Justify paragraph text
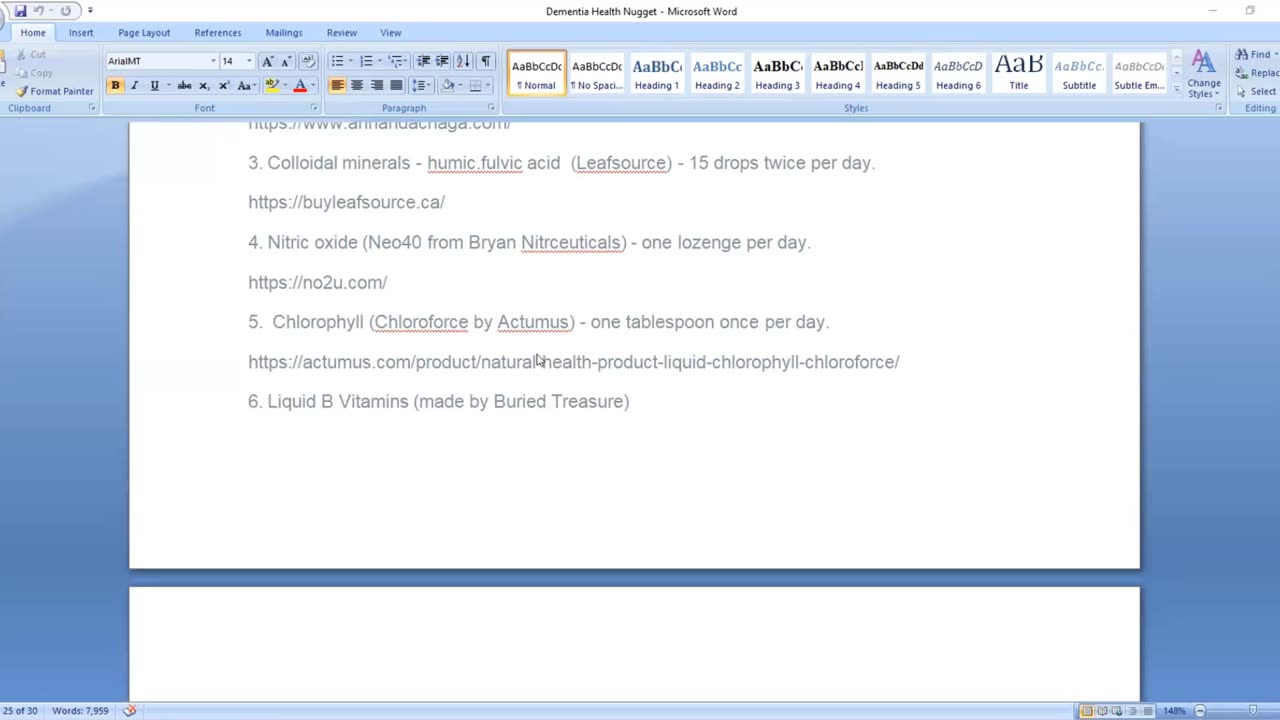The width and height of the screenshot is (1280, 720). pyautogui.click(x=396, y=86)
